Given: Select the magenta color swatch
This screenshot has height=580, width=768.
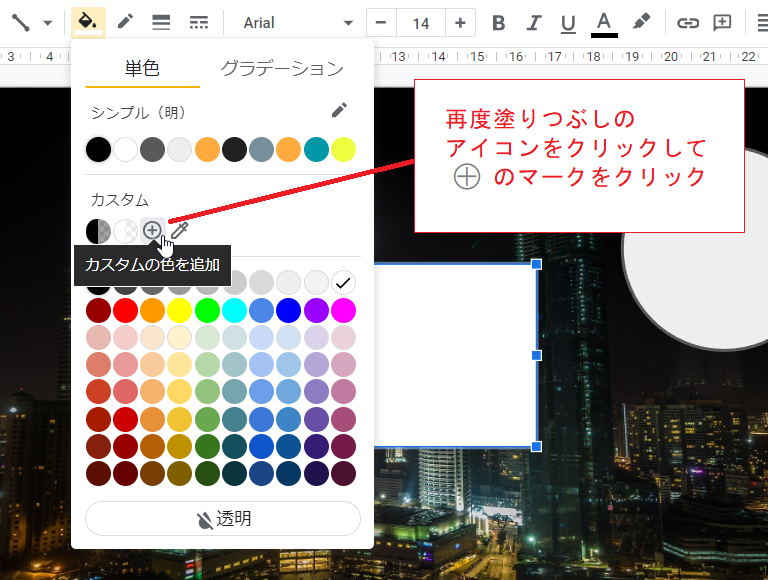Looking at the screenshot, I should (x=343, y=311).
